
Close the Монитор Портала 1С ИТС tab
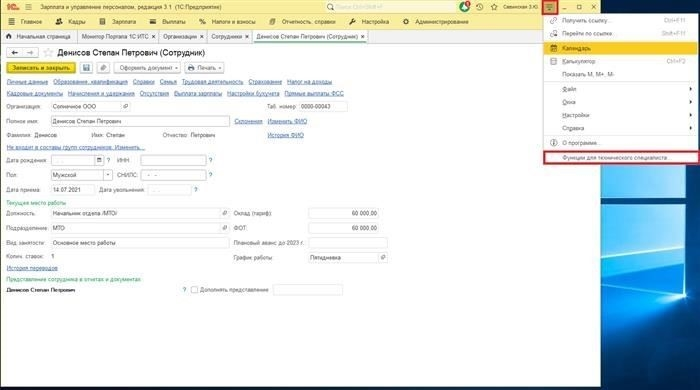[x=154, y=37]
